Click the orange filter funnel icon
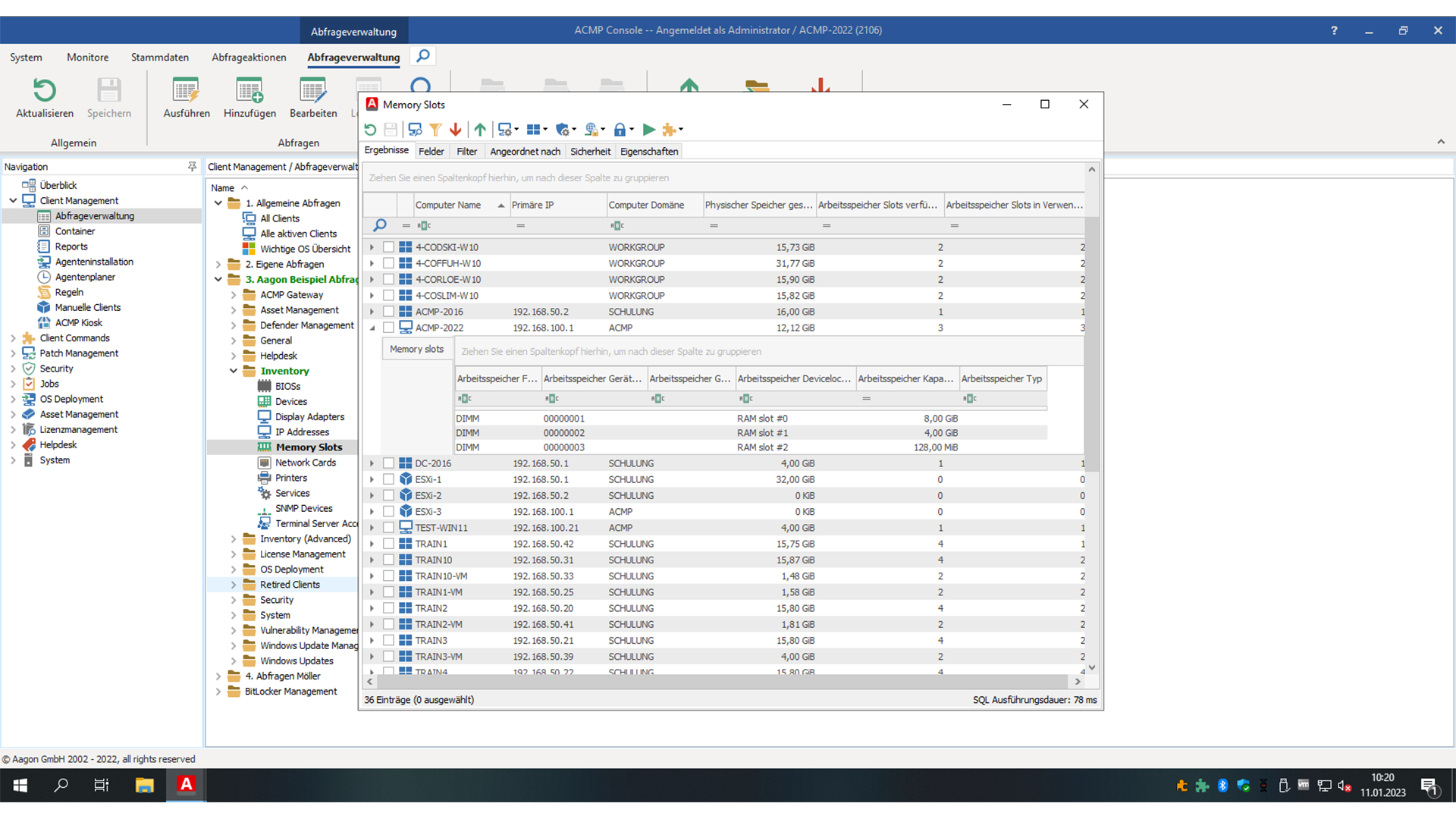 (435, 130)
